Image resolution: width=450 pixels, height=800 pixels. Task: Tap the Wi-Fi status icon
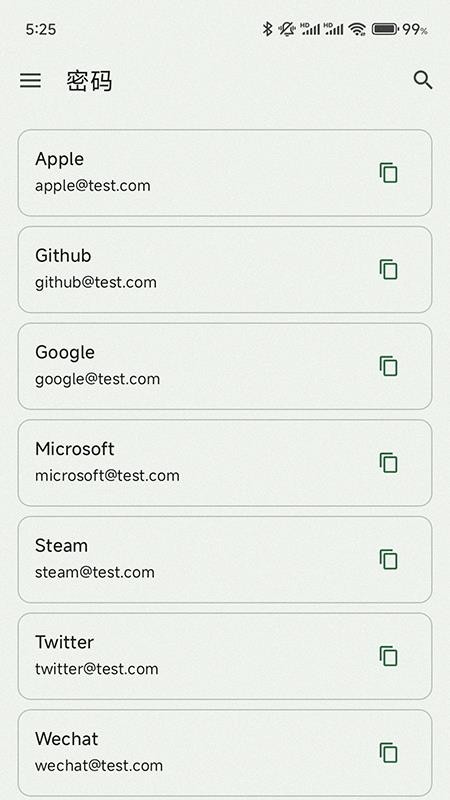(x=358, y=29)
